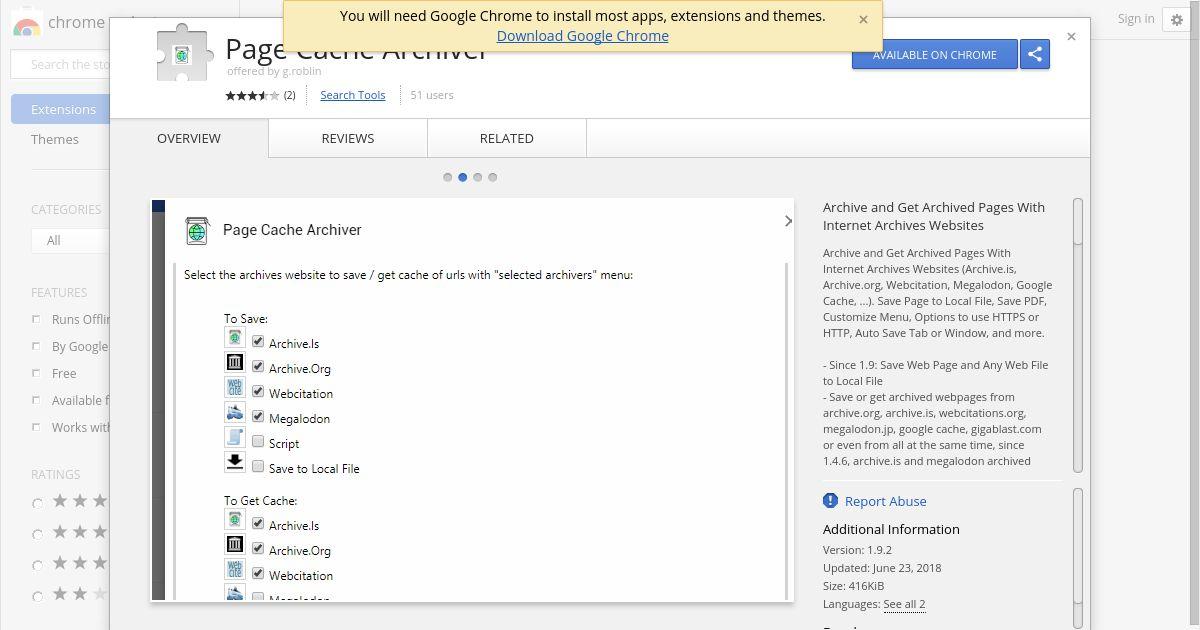Open the settings gear menu
Image resolution: width=1200 pixels, height=630 pixels.
pyautogui.click(x=1177, y=19)
